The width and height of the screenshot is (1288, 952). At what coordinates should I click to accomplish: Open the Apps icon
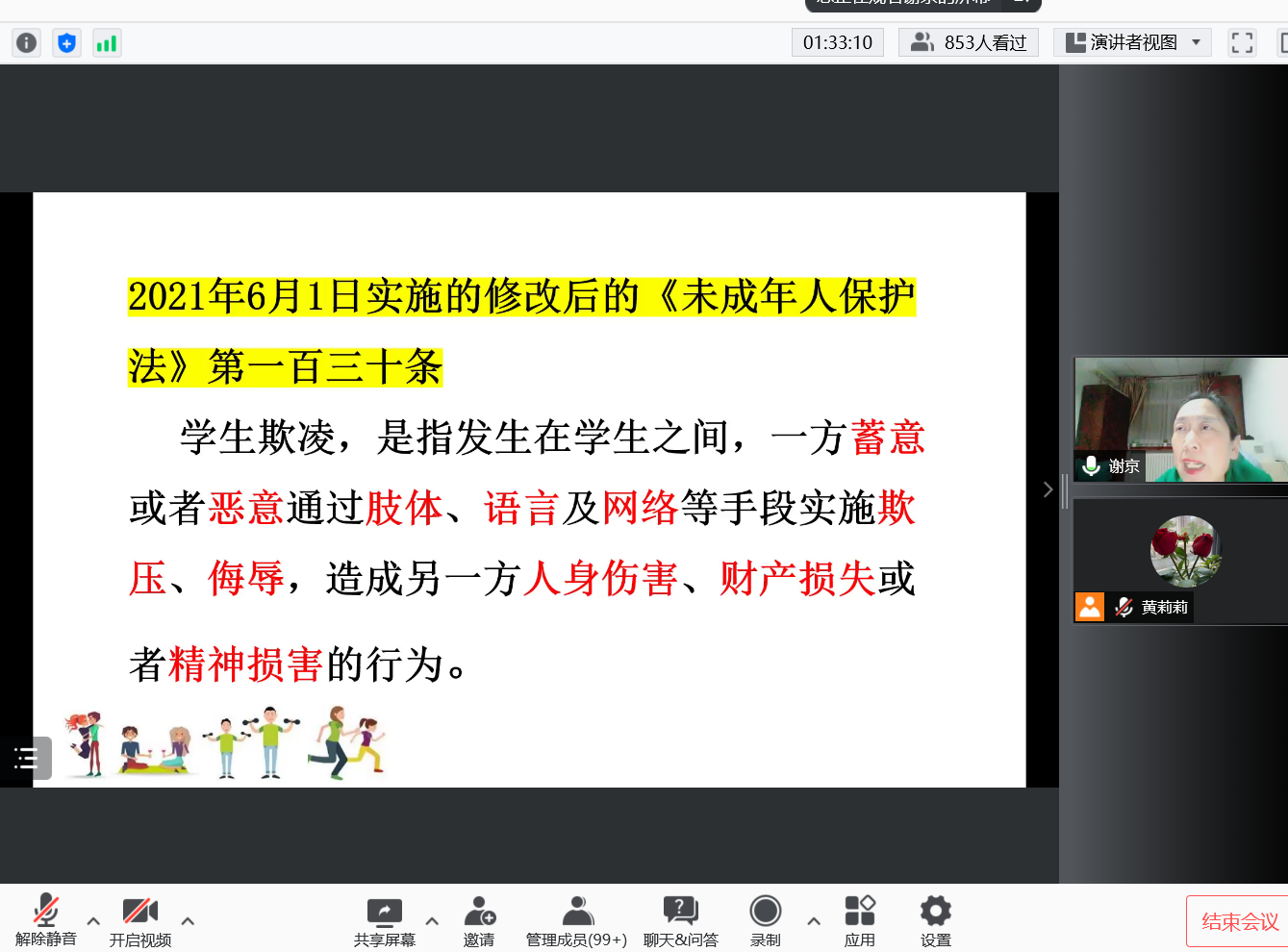[859, 920]
